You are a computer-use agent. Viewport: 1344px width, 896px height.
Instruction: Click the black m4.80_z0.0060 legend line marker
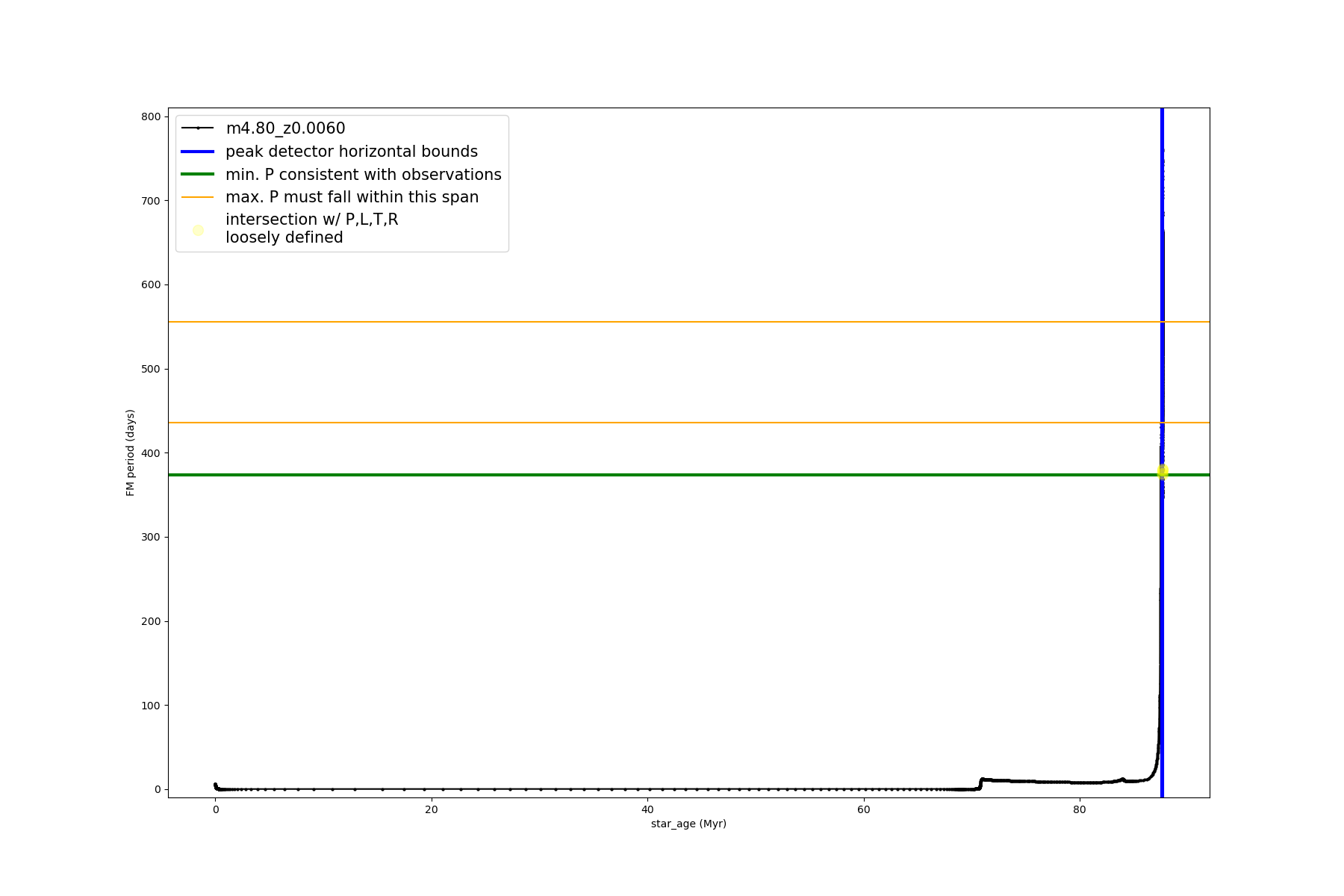coord(198,128)
